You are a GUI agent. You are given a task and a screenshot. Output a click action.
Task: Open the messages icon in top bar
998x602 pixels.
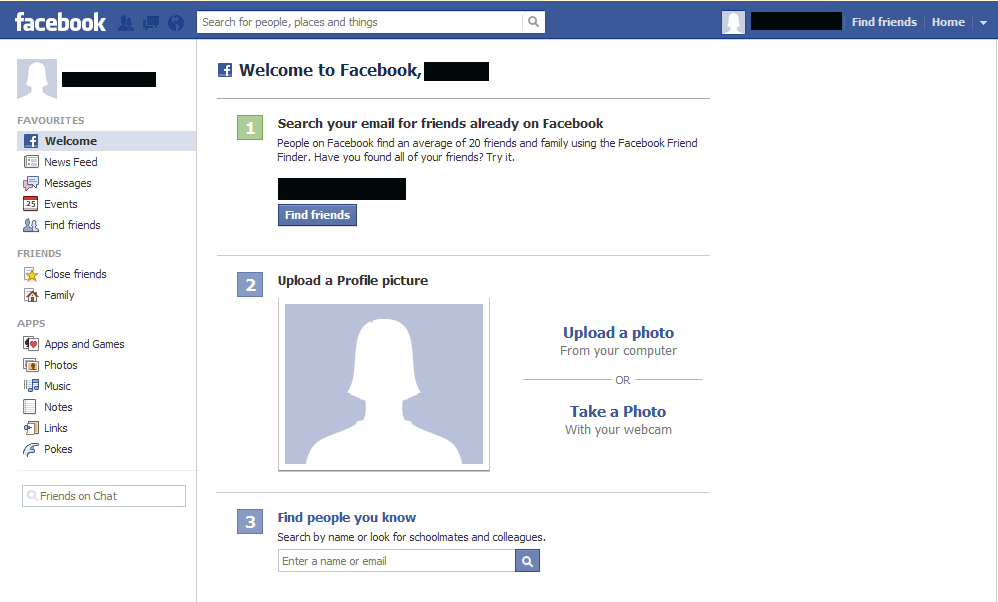point(150,21)
